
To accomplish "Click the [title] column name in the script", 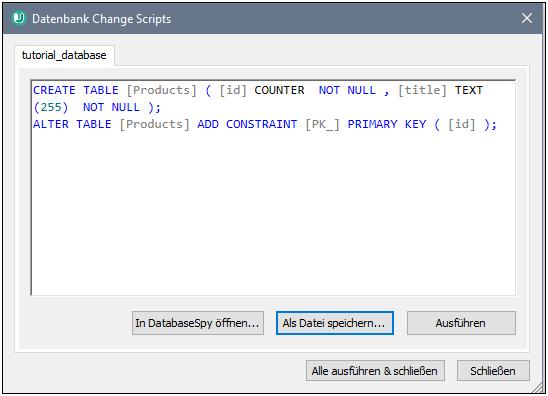I will pos(423,90).
